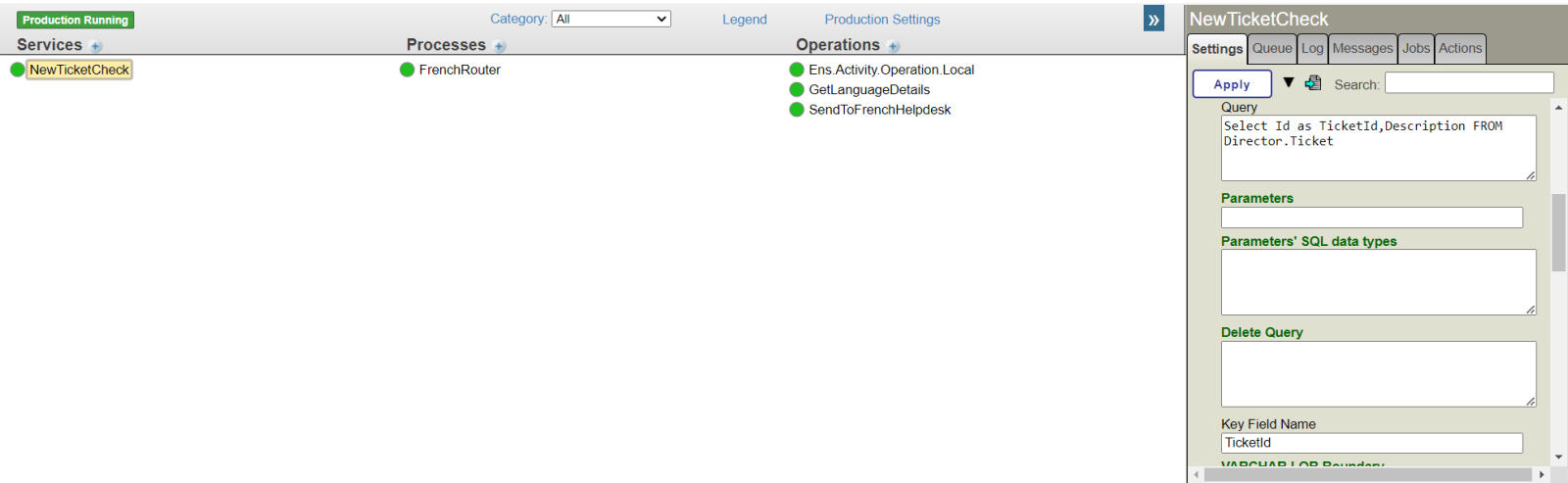The image size is (1568, 483).
Task: Click the add Services plus icon
Action: [x=96, y=46]
